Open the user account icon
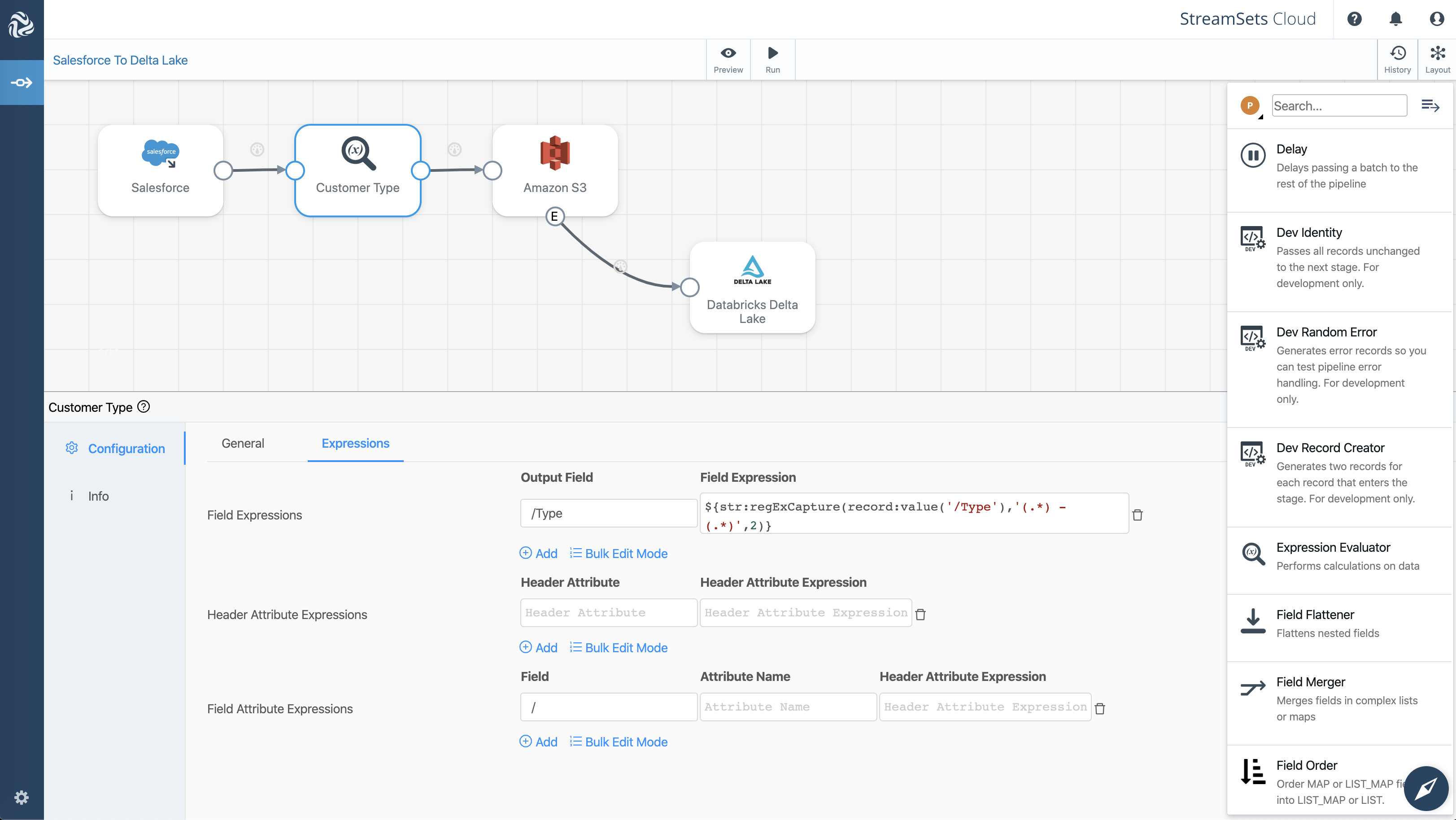Image resolution: width=1456 pixels, height=820 pixels. coord(1437,19)
